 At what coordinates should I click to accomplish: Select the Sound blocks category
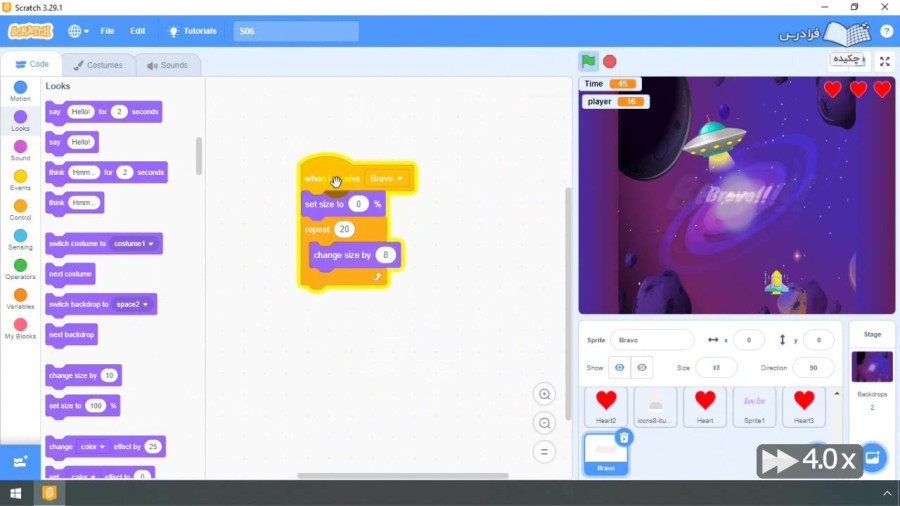coord(20,151)
